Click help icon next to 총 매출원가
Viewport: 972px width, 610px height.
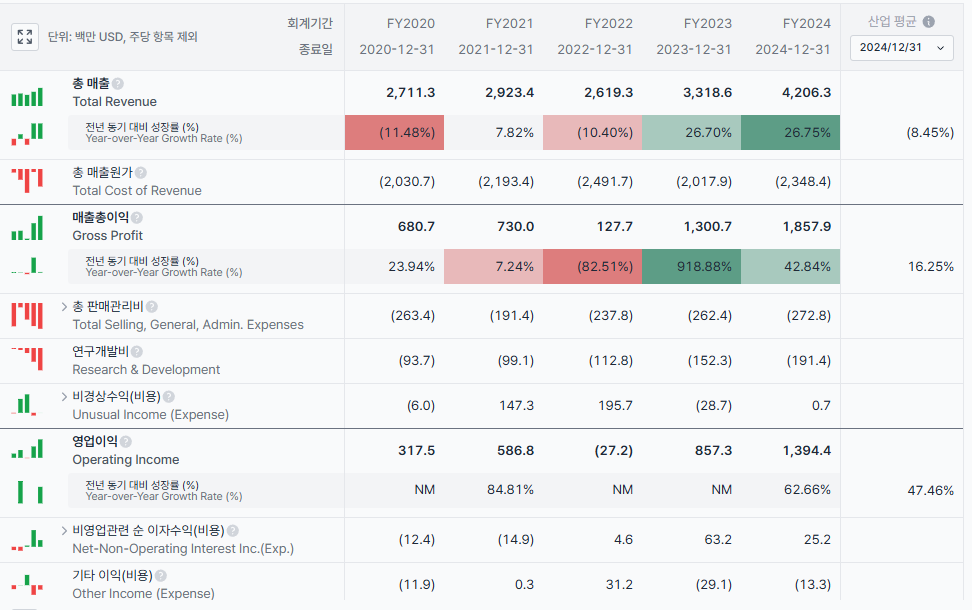141,173
